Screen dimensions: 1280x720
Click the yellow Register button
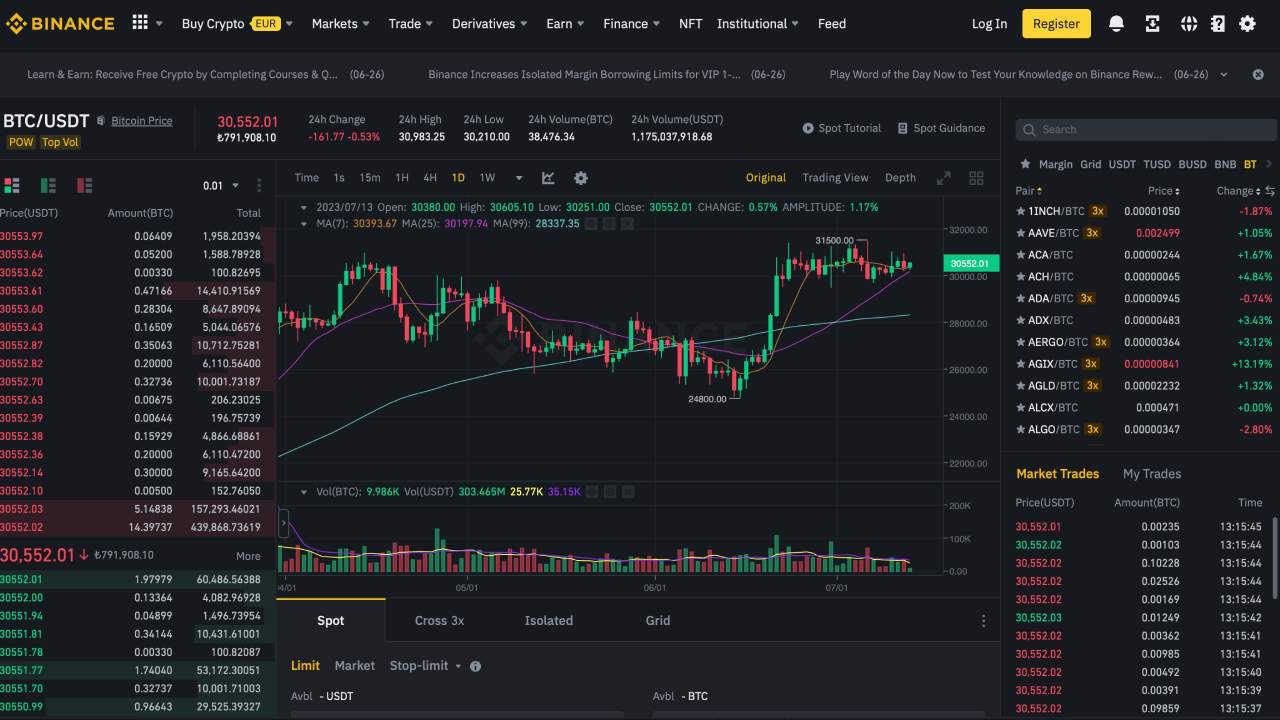pyautogui.click(x=1056, y=24)
